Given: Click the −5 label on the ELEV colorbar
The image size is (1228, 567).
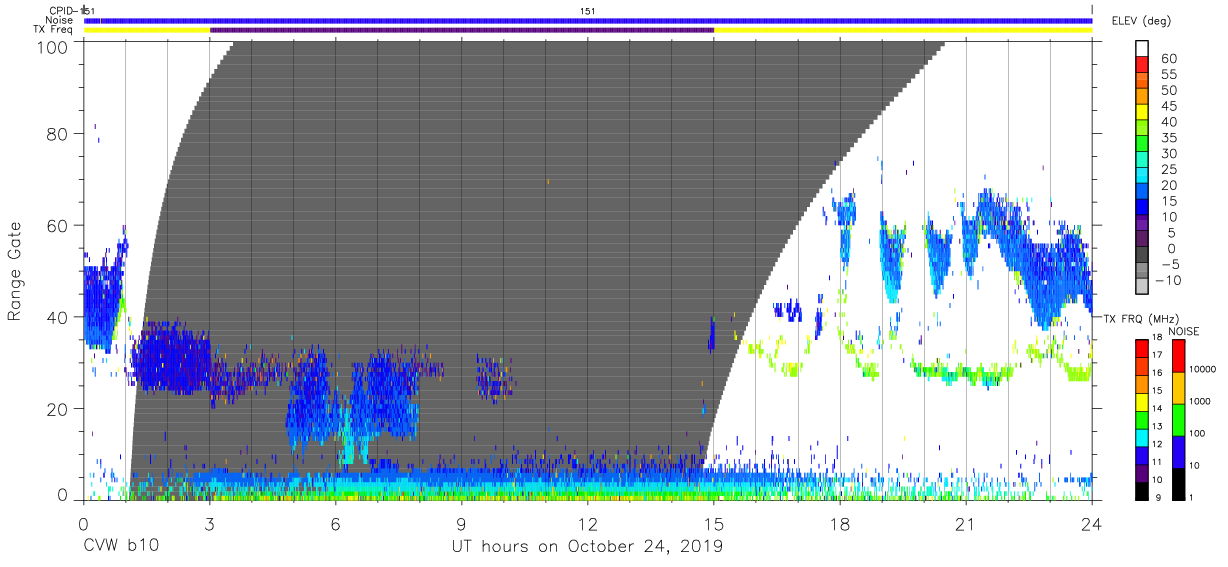Looking at the screenshot, I should [x=1169, y=264].
